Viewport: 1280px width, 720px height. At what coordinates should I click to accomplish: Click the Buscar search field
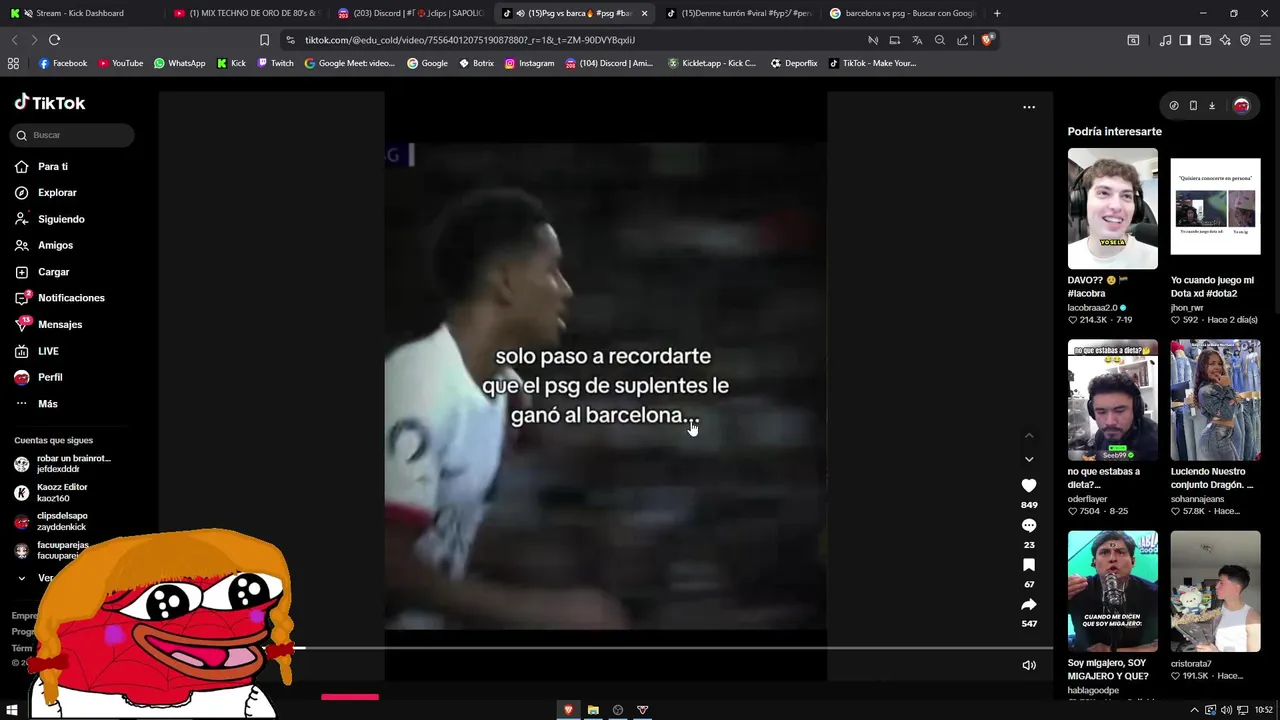click(x=72, y=135)
